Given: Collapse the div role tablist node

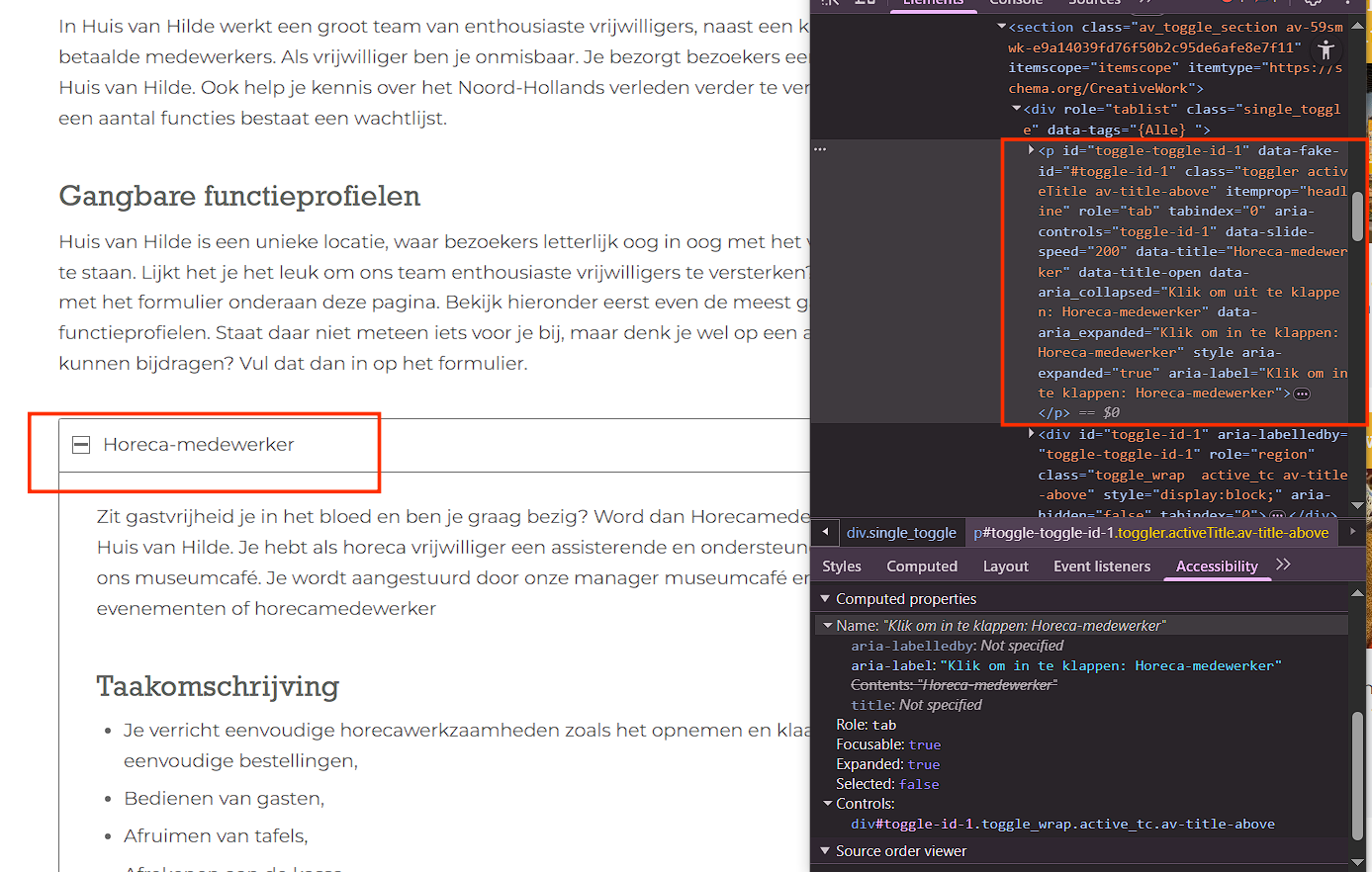Looking at the screenshot, I should click(x=1016, y=109).
